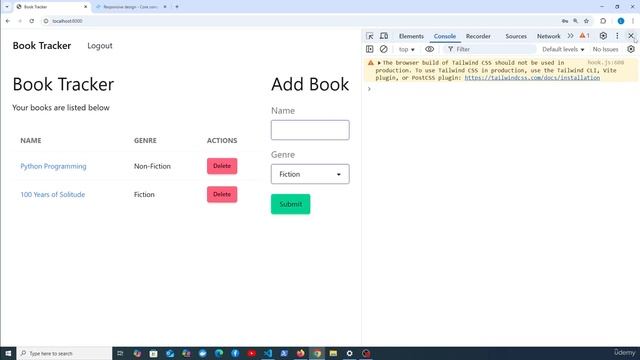Open console settings gear beside No Issues
Viewport: 640px width, 360px height.
click(631, 49)
